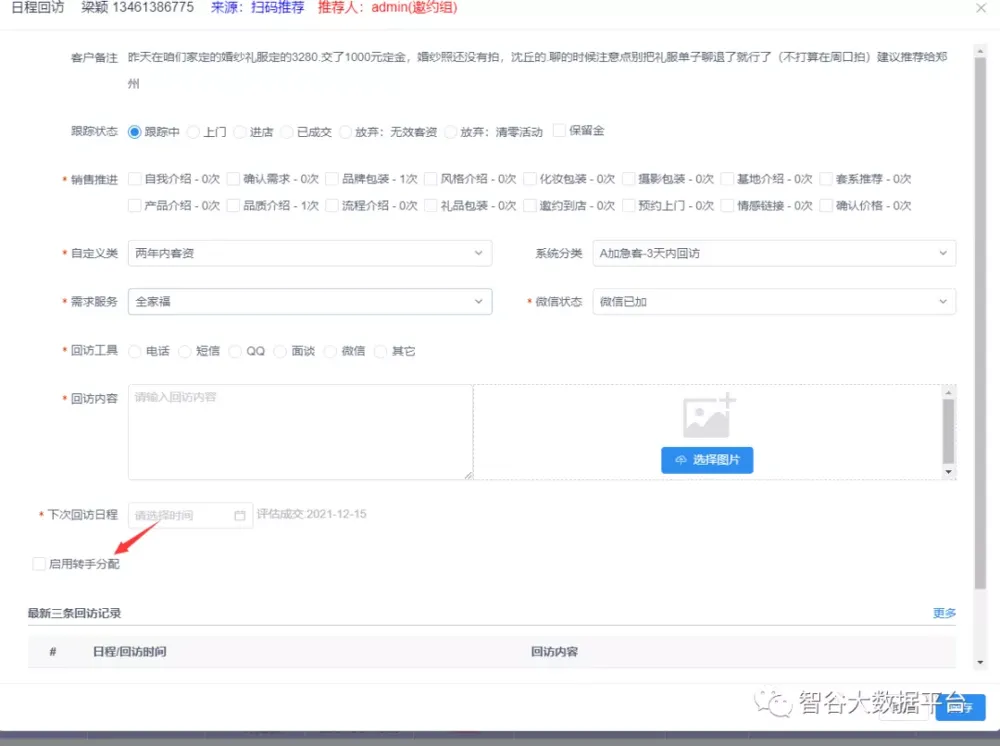Click into the 回访内容 text area
Screen dimensions: 1000x746
300,432
